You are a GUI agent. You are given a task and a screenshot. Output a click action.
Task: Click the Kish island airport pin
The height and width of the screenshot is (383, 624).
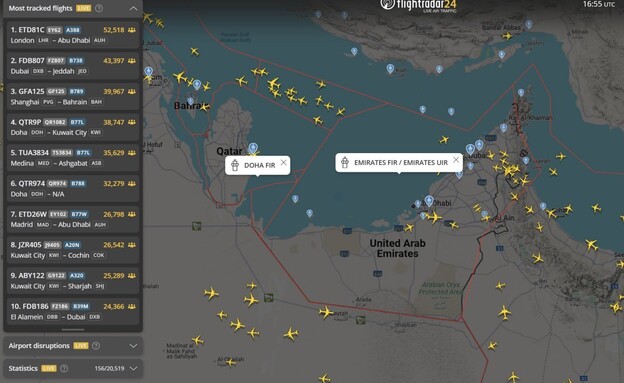pos(390,69)
